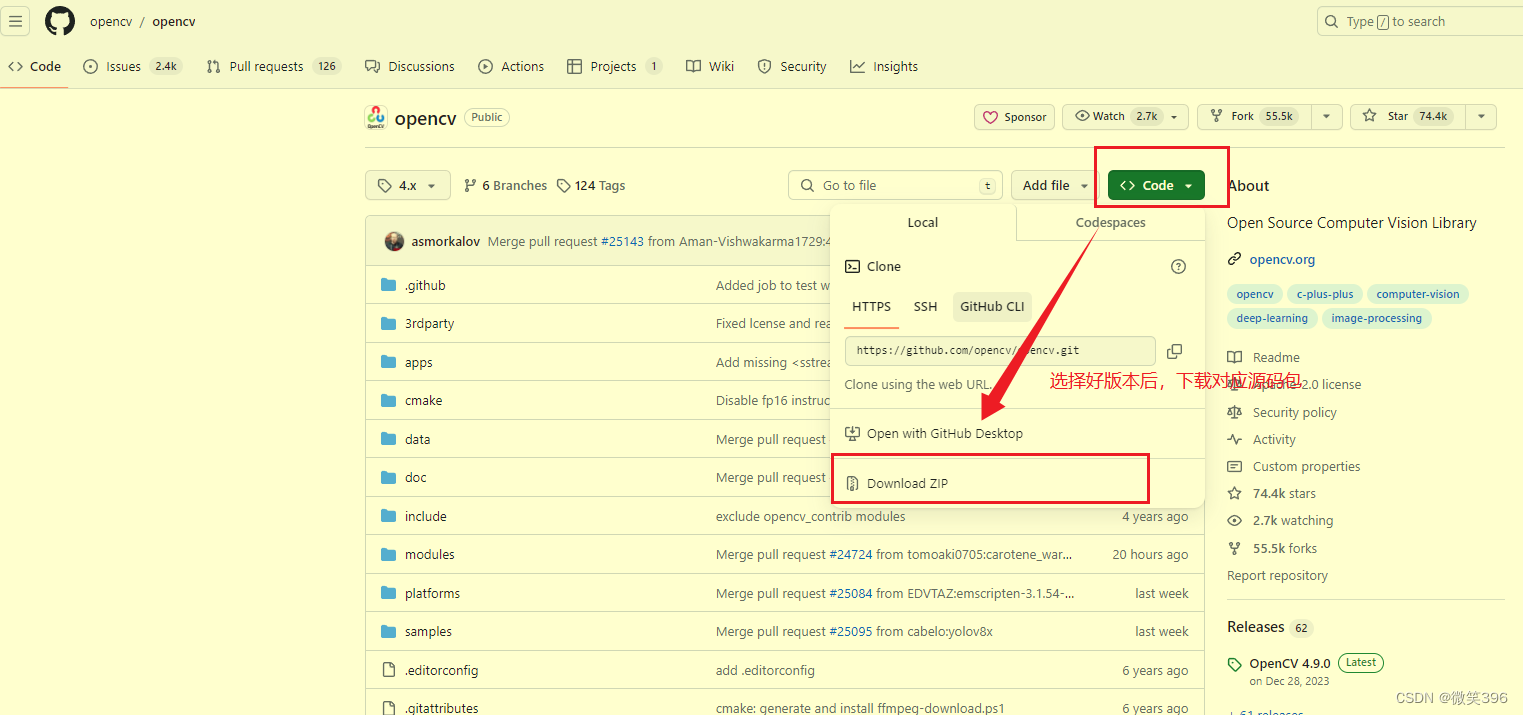This screenshot has height=715, width=1523.
Task: Switch to the Security tab
Action: (x=792, y=67)
